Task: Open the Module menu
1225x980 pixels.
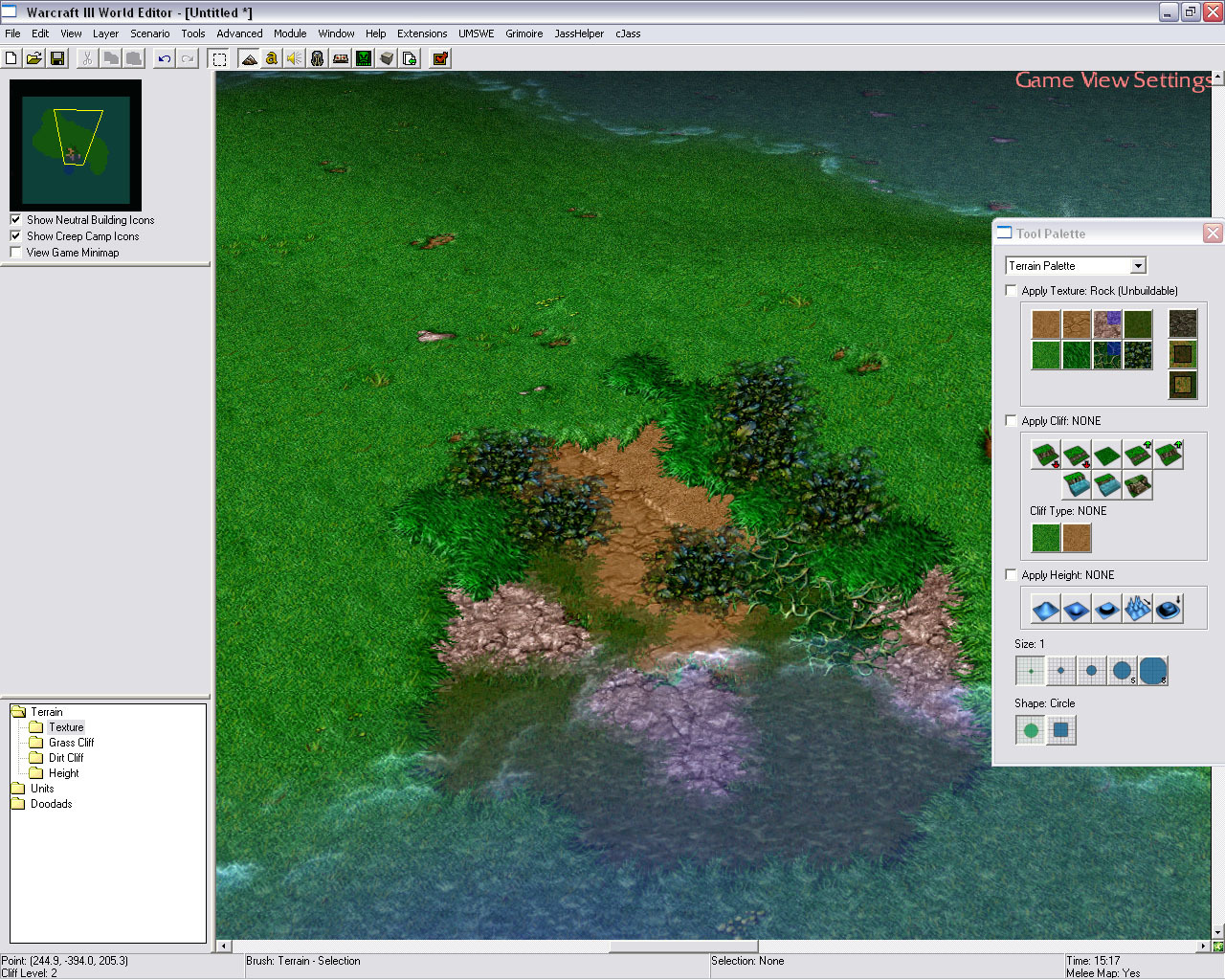Action: [290, 33]
